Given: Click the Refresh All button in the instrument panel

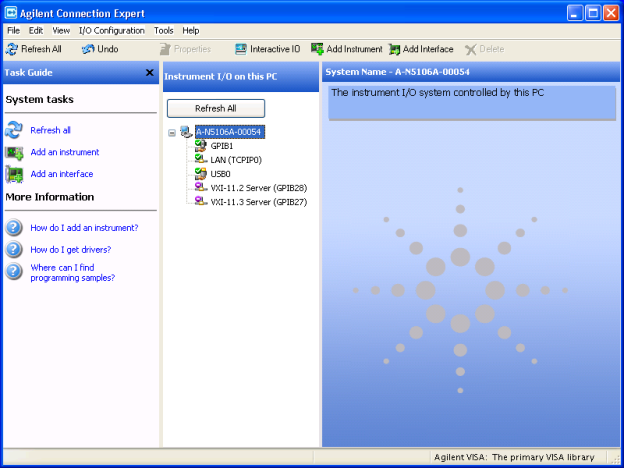Looking at the screenshot, I should 216,108.
